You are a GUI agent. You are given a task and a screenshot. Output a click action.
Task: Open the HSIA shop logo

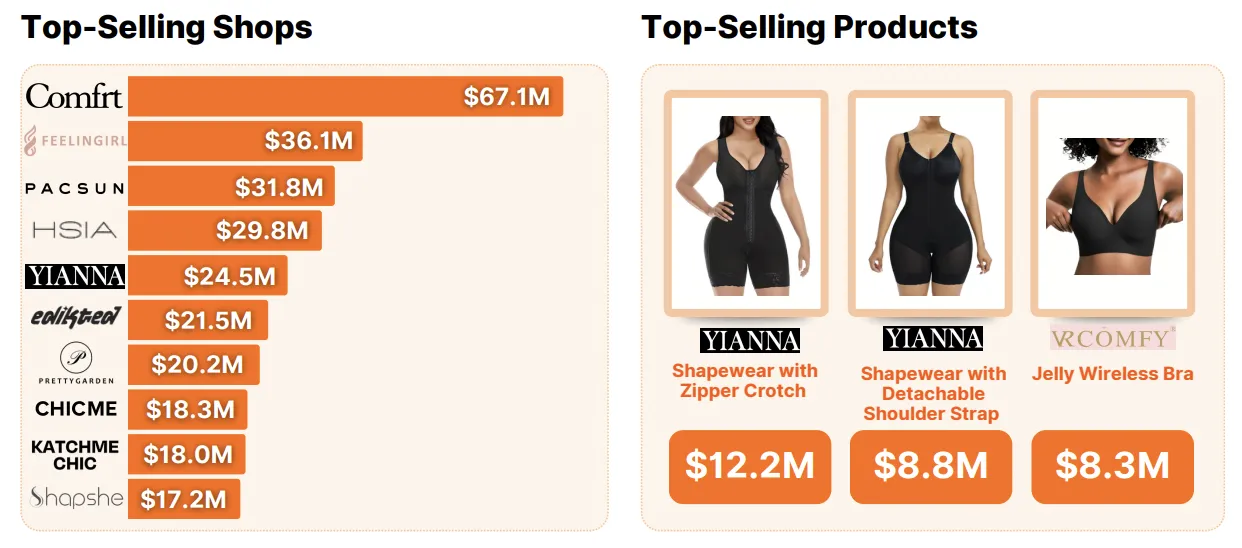coord(74,231)
